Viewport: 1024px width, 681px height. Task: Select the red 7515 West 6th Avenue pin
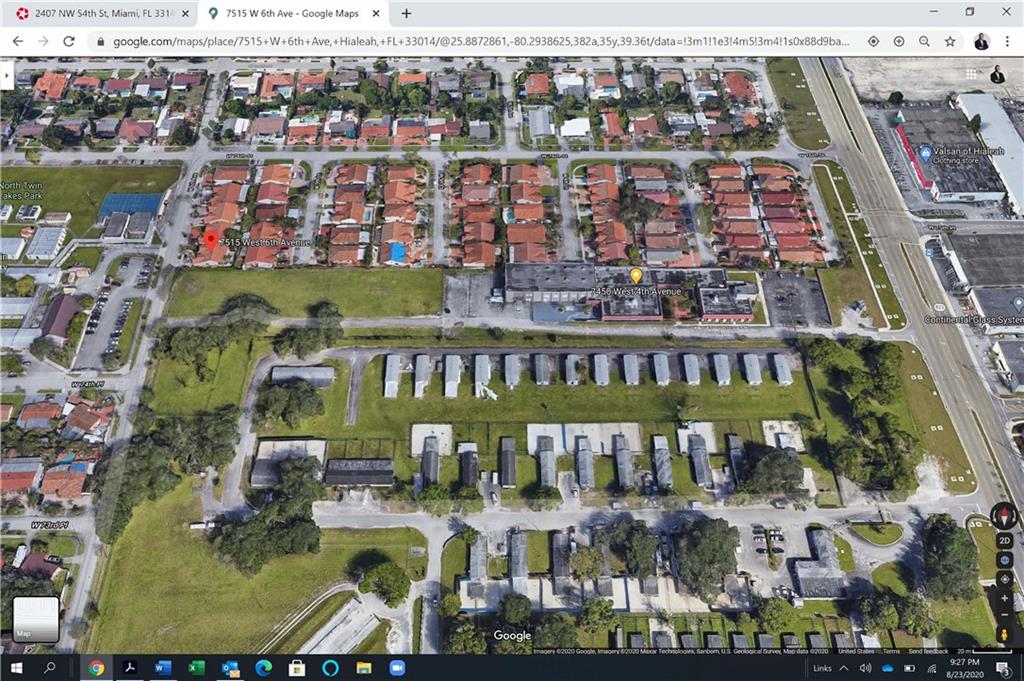(x=210, y=240)
